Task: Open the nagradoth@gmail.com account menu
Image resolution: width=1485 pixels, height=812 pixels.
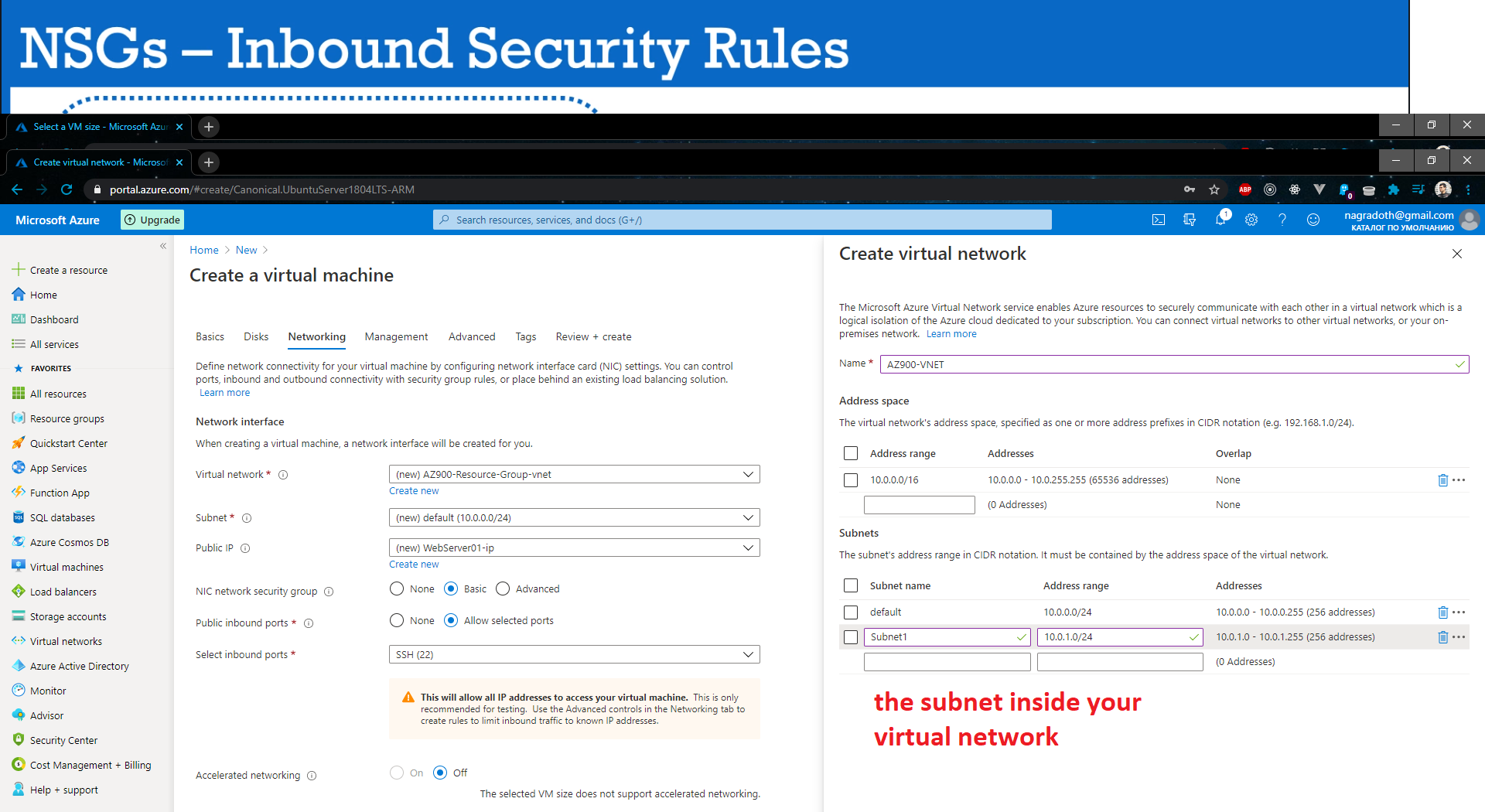Action: [1411, 220]
